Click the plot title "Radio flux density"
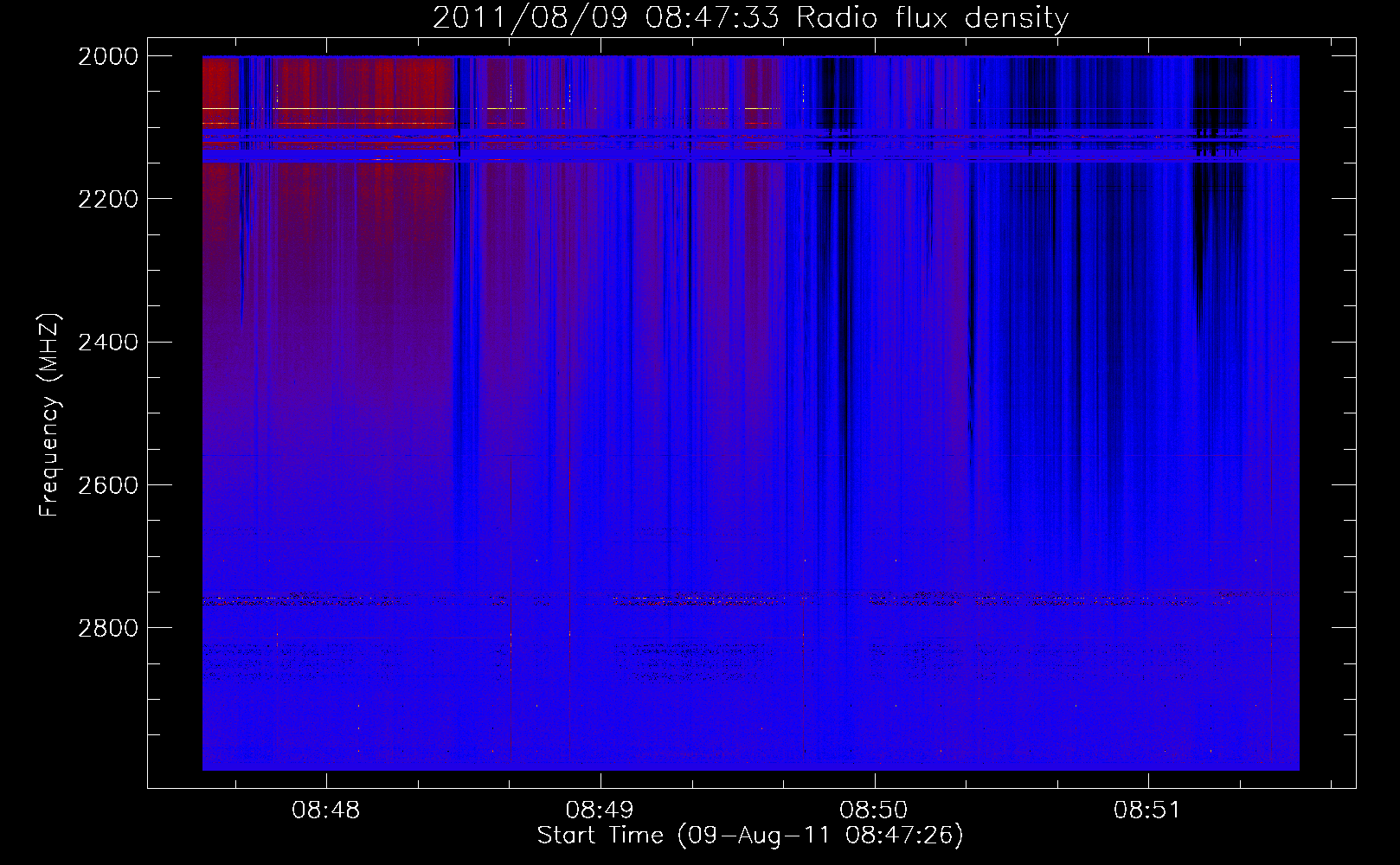The width and height of the screenshot is (1400, 865). (933, 18)
